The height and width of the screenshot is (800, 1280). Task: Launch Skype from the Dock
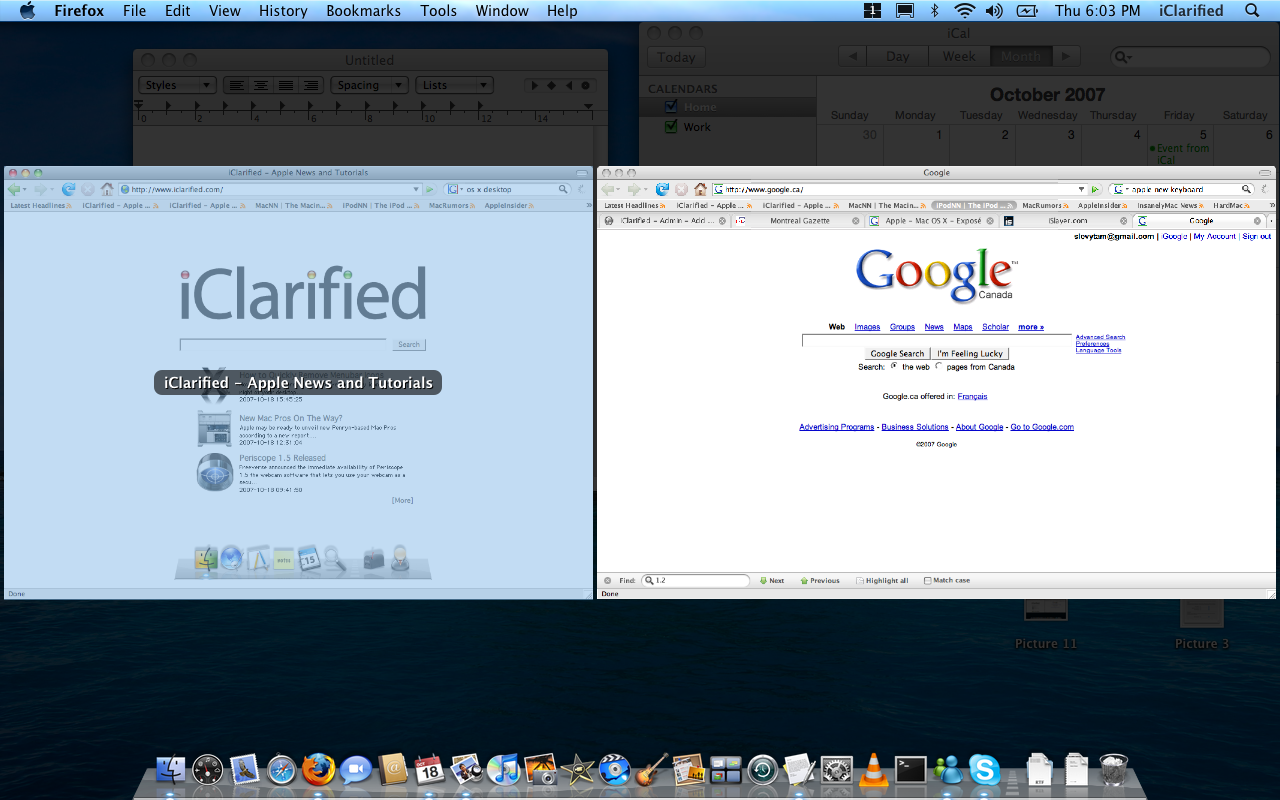click(984, 769)
